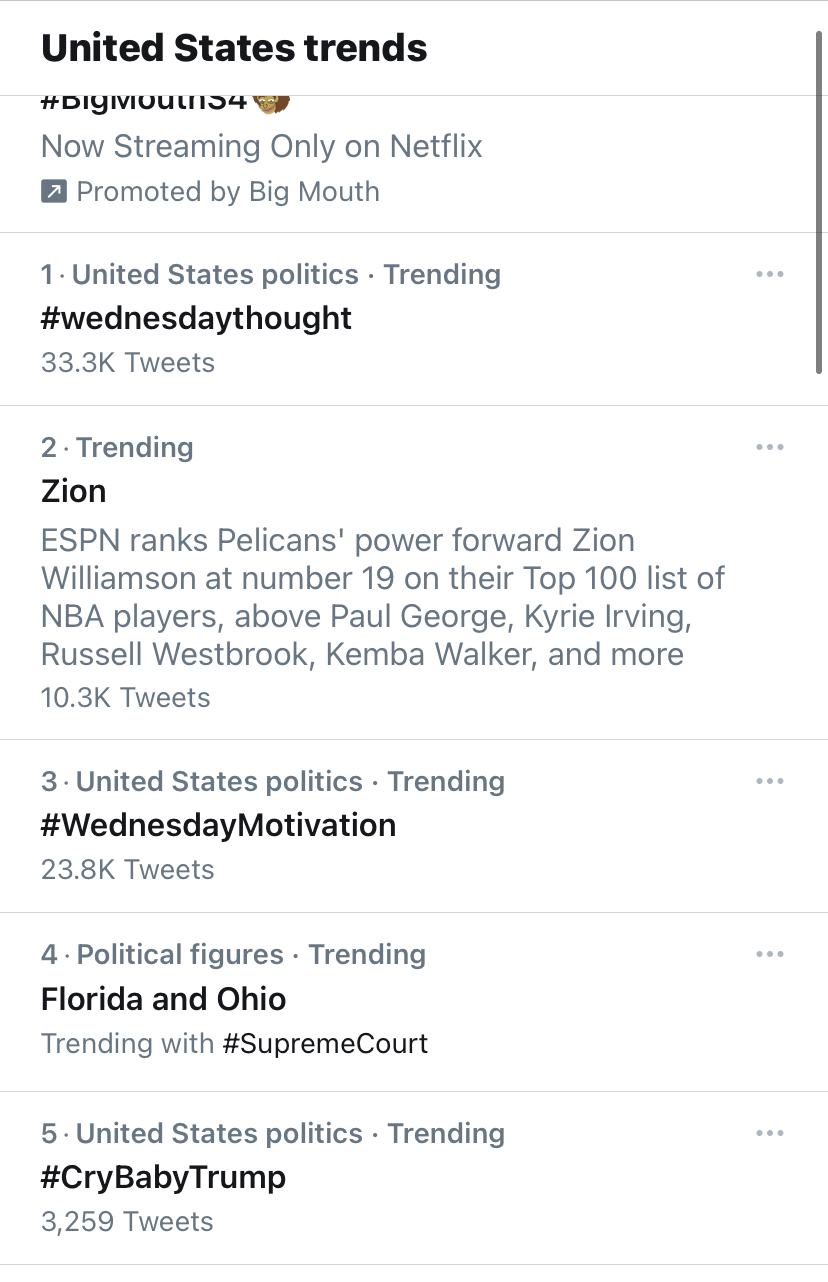This screenshot has height=1282, width=828.
Task: Open more options for #CryBabyTrump trend
Action: pyautogui.click(x=769, y=1133)
